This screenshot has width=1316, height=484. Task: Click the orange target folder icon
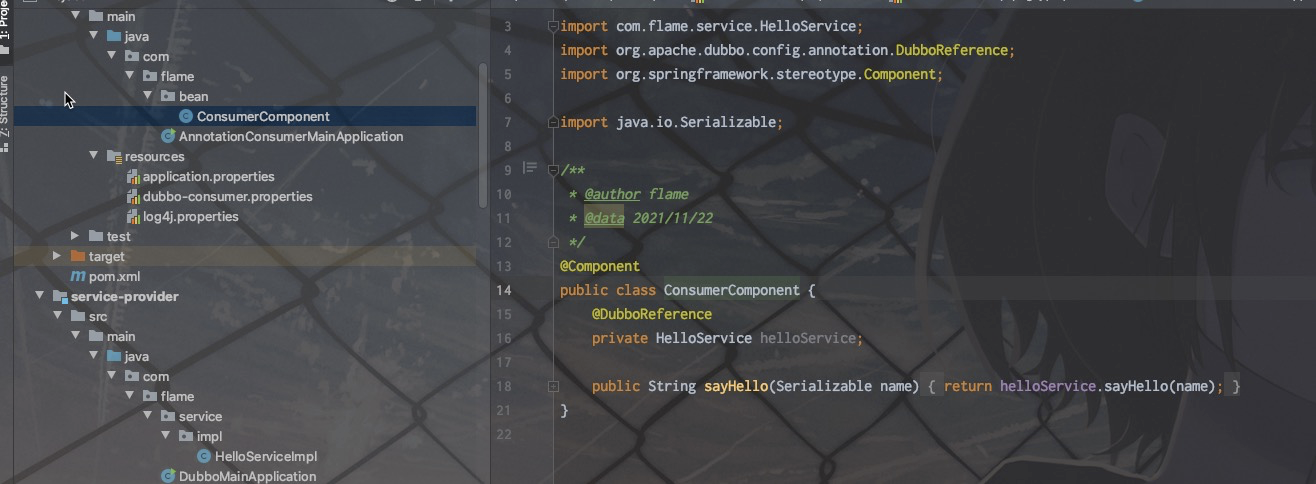(78, 256)
